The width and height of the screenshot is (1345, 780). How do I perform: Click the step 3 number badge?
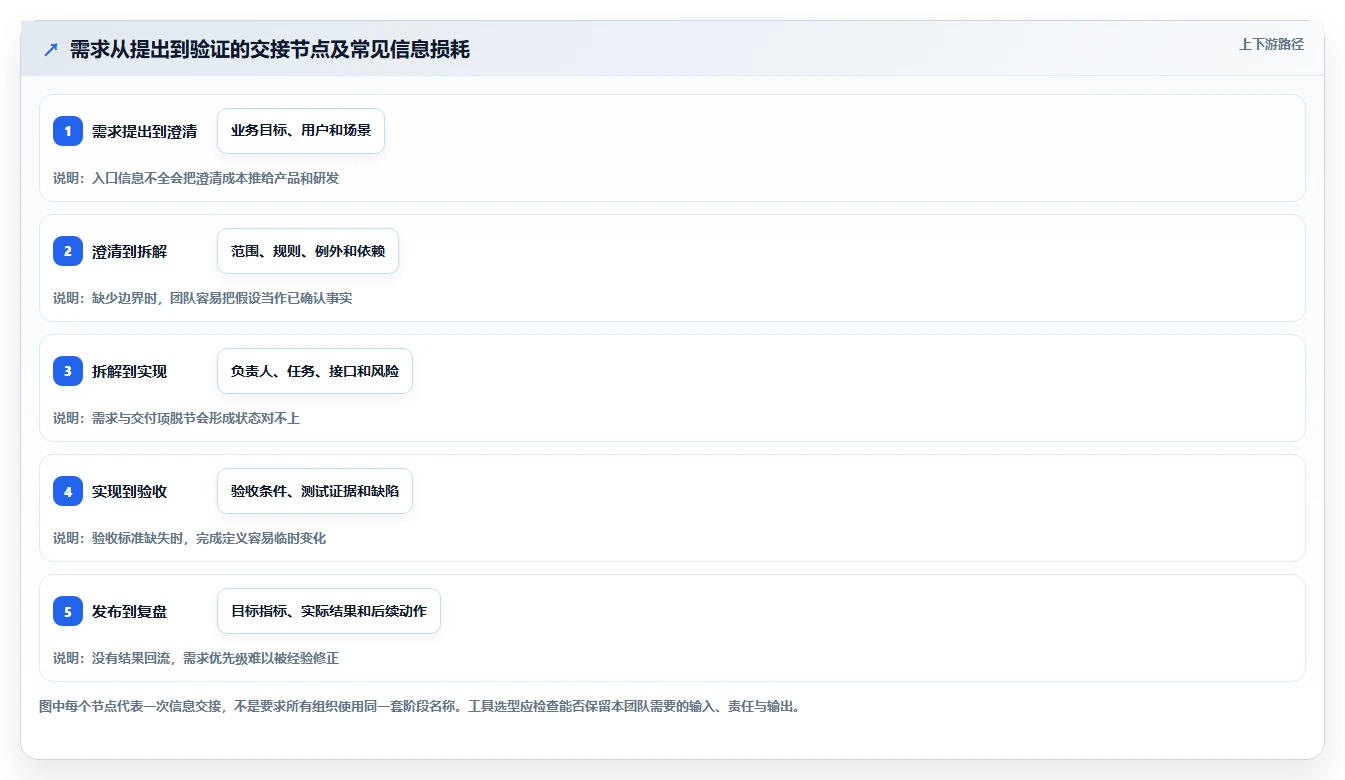[68, 371]
